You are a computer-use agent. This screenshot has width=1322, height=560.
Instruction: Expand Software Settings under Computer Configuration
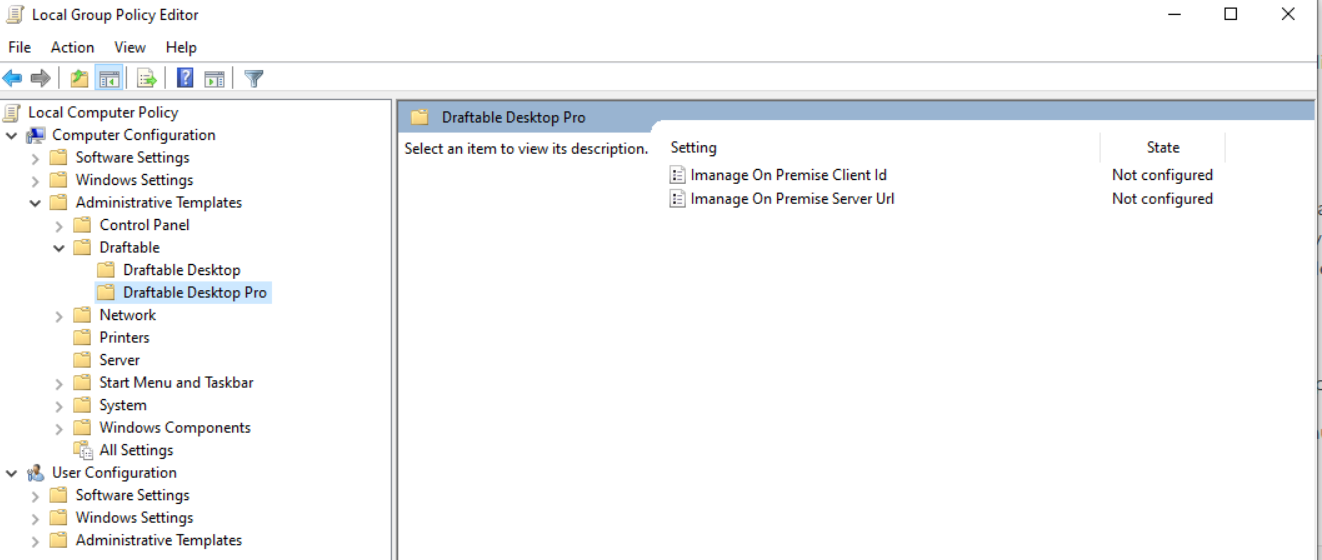36,158
